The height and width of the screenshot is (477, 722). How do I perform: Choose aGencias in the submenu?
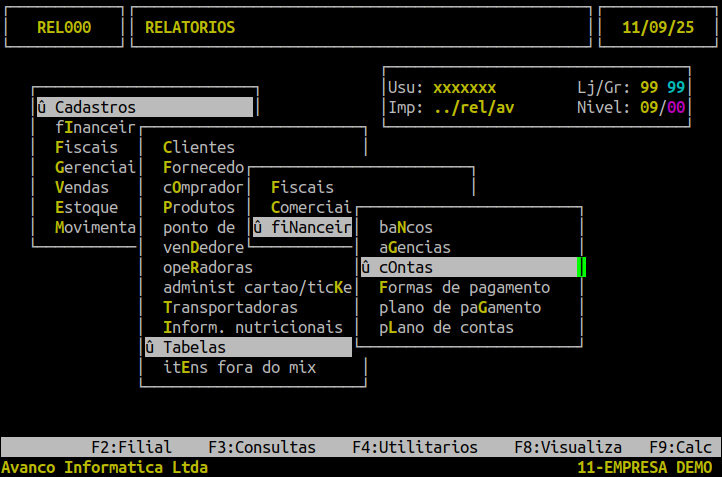[415, 247]
